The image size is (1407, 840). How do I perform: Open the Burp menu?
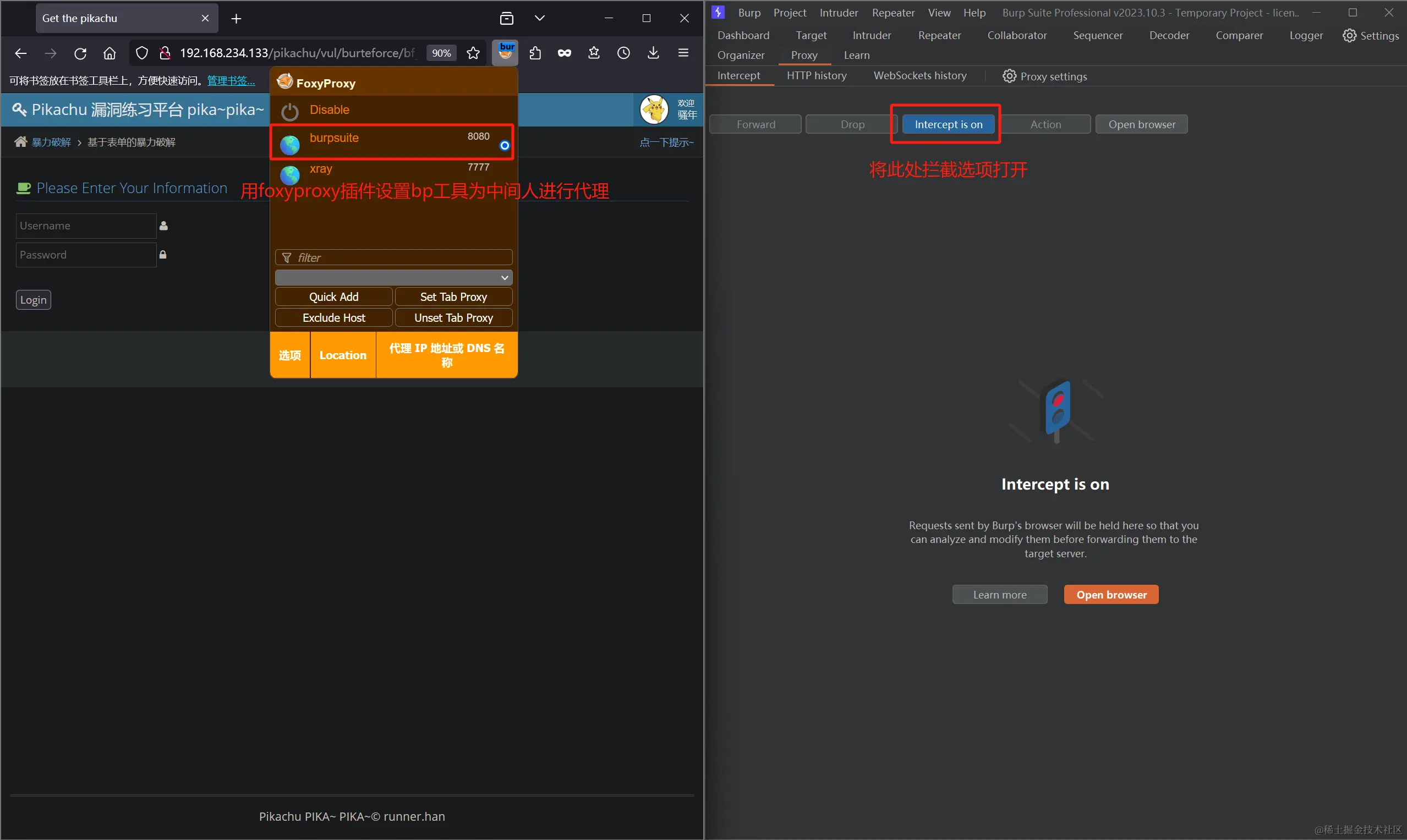tap(749, 13)
